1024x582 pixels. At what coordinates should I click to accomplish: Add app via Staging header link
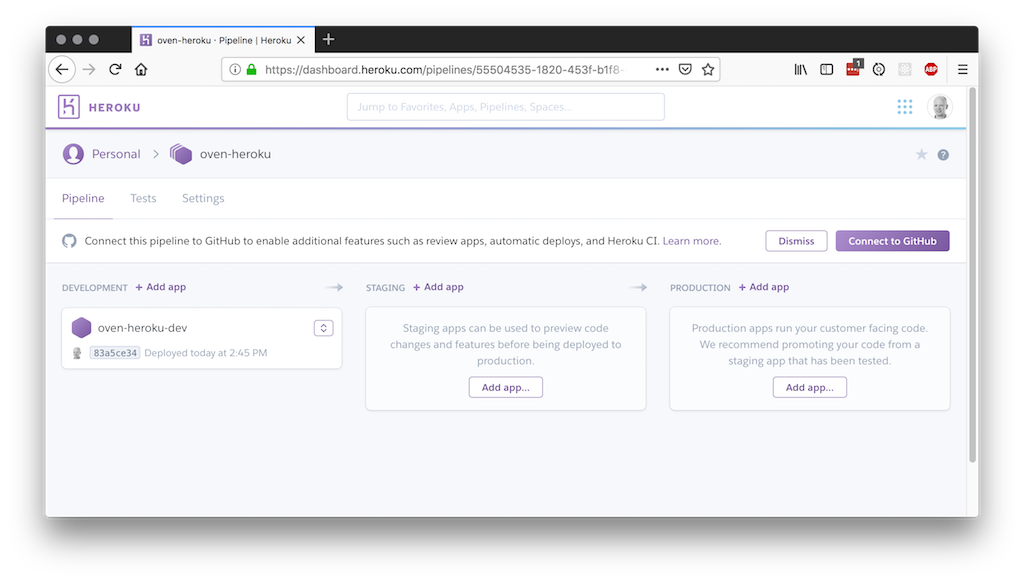pyautogui.click(x=438, y=287)
